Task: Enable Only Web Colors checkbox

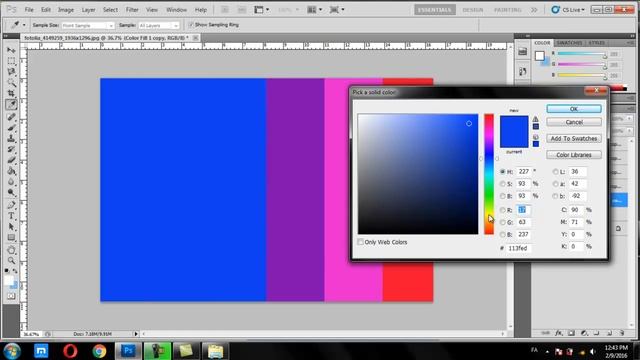Action: click(360, 242)
